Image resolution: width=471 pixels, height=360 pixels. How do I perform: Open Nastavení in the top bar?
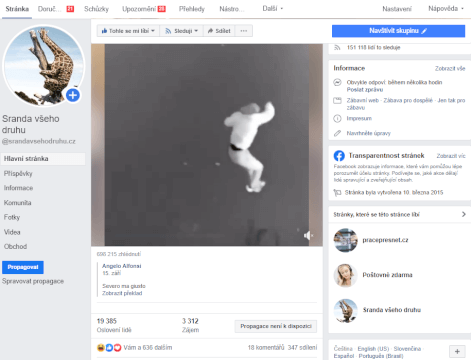click(x=397, y=9)
